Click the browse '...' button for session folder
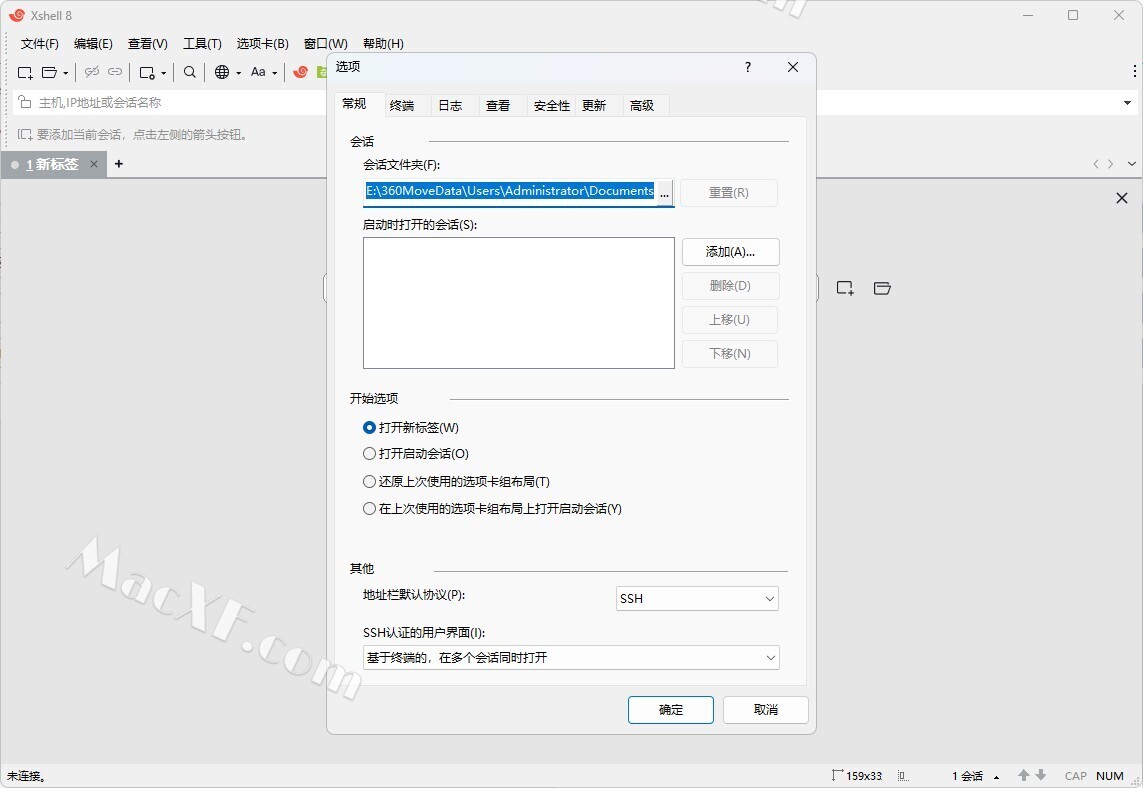 664,192
